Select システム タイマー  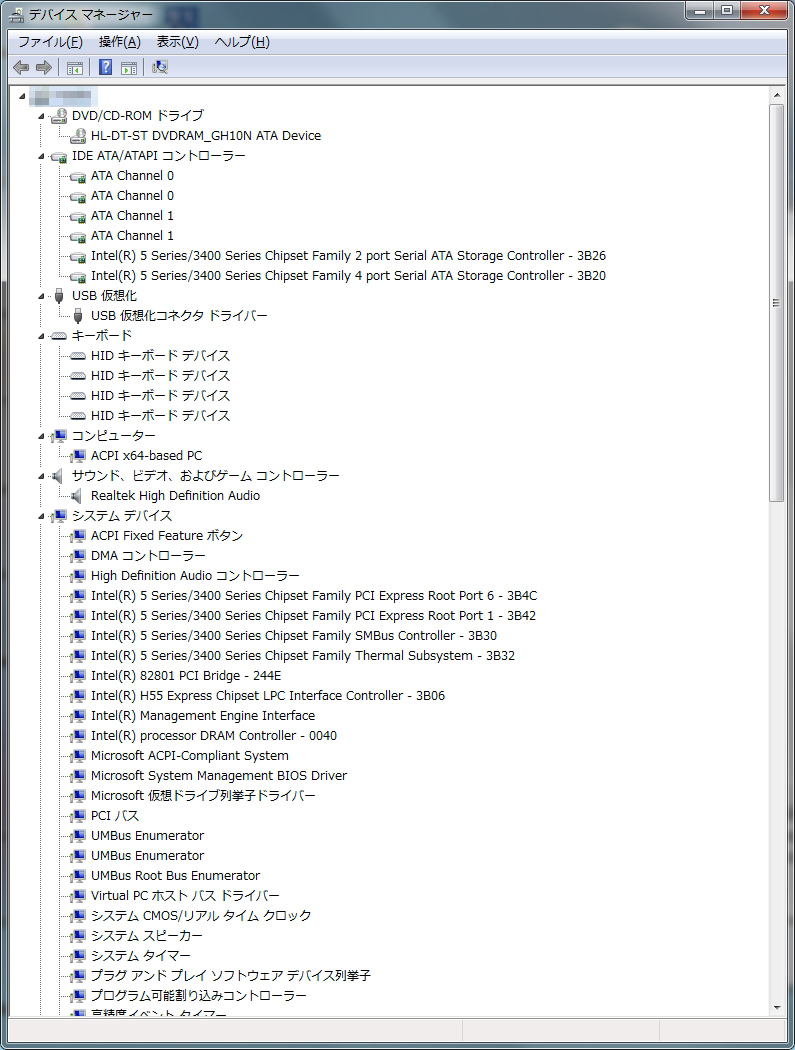(141, 956)
